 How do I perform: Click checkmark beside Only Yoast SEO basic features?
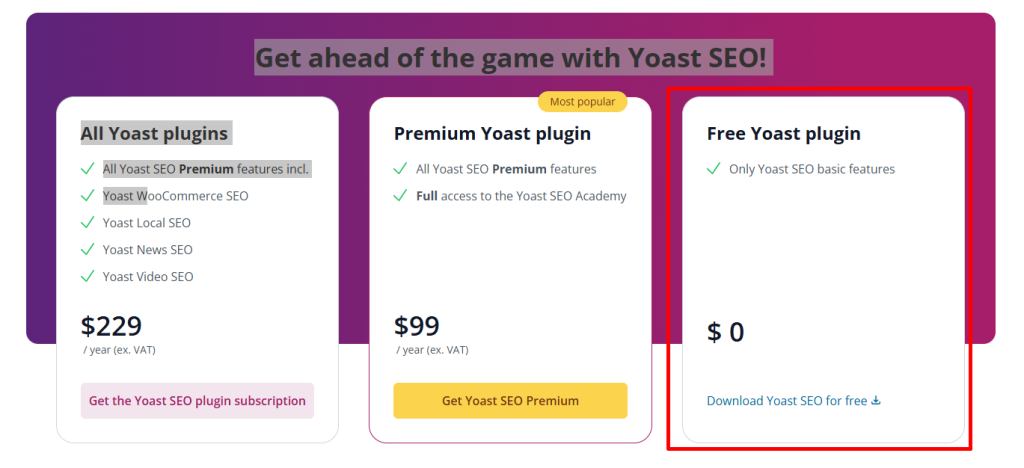point(714,168)
